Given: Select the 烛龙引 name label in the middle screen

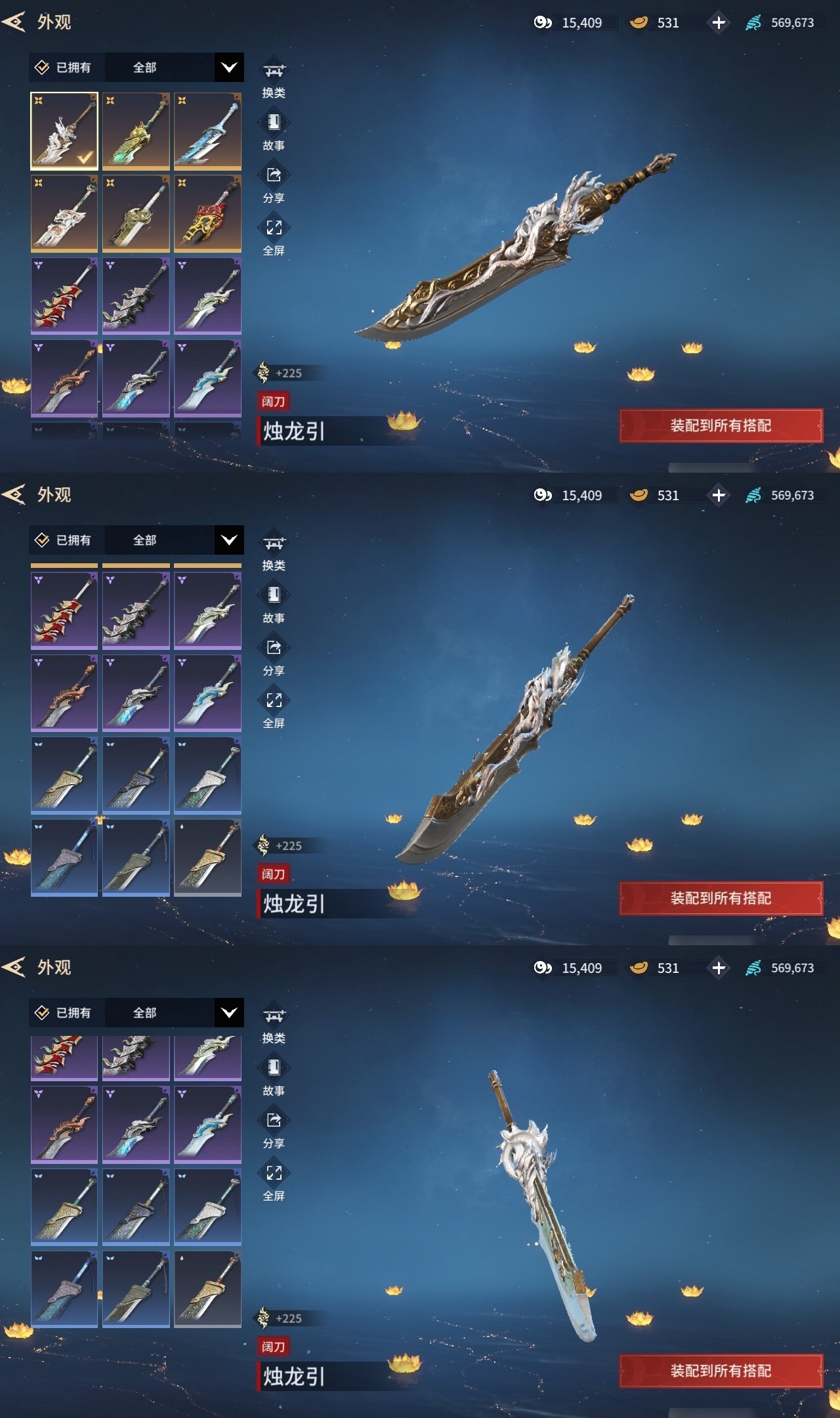Looking at the screenshot, I should (294, 904).
